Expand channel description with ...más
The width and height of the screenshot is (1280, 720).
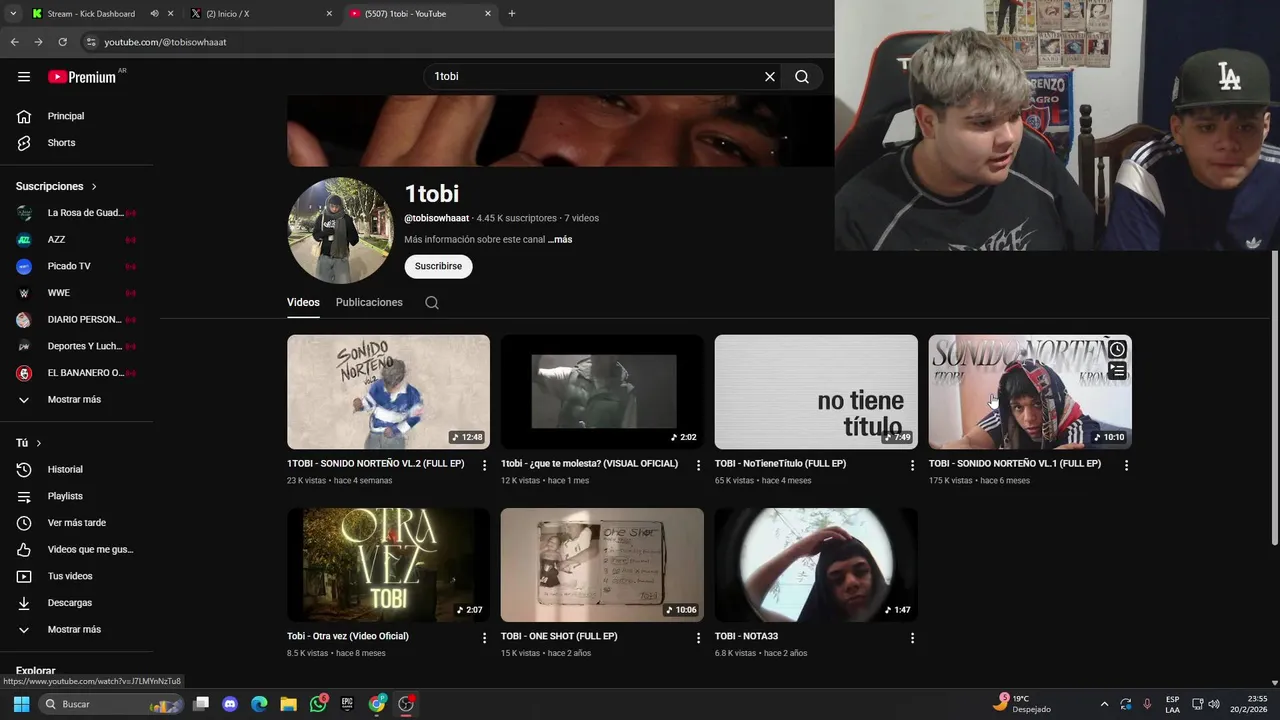560,240
